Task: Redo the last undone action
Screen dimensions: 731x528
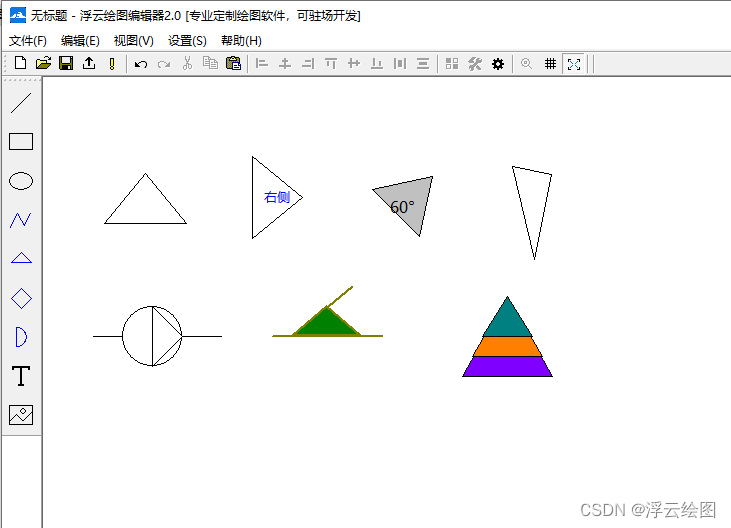Action: tap(164, 64)
